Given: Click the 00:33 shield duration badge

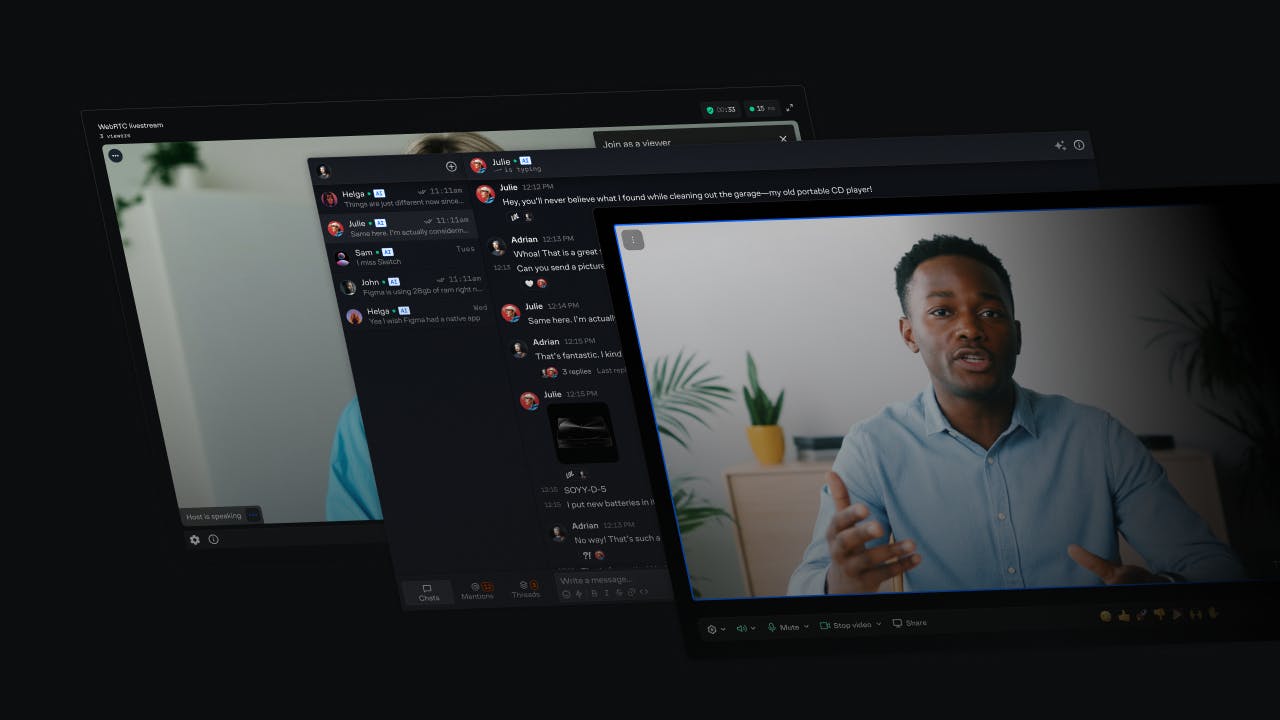Looking at the screenshot, I should pyautogui.click(x=721, y=109).
